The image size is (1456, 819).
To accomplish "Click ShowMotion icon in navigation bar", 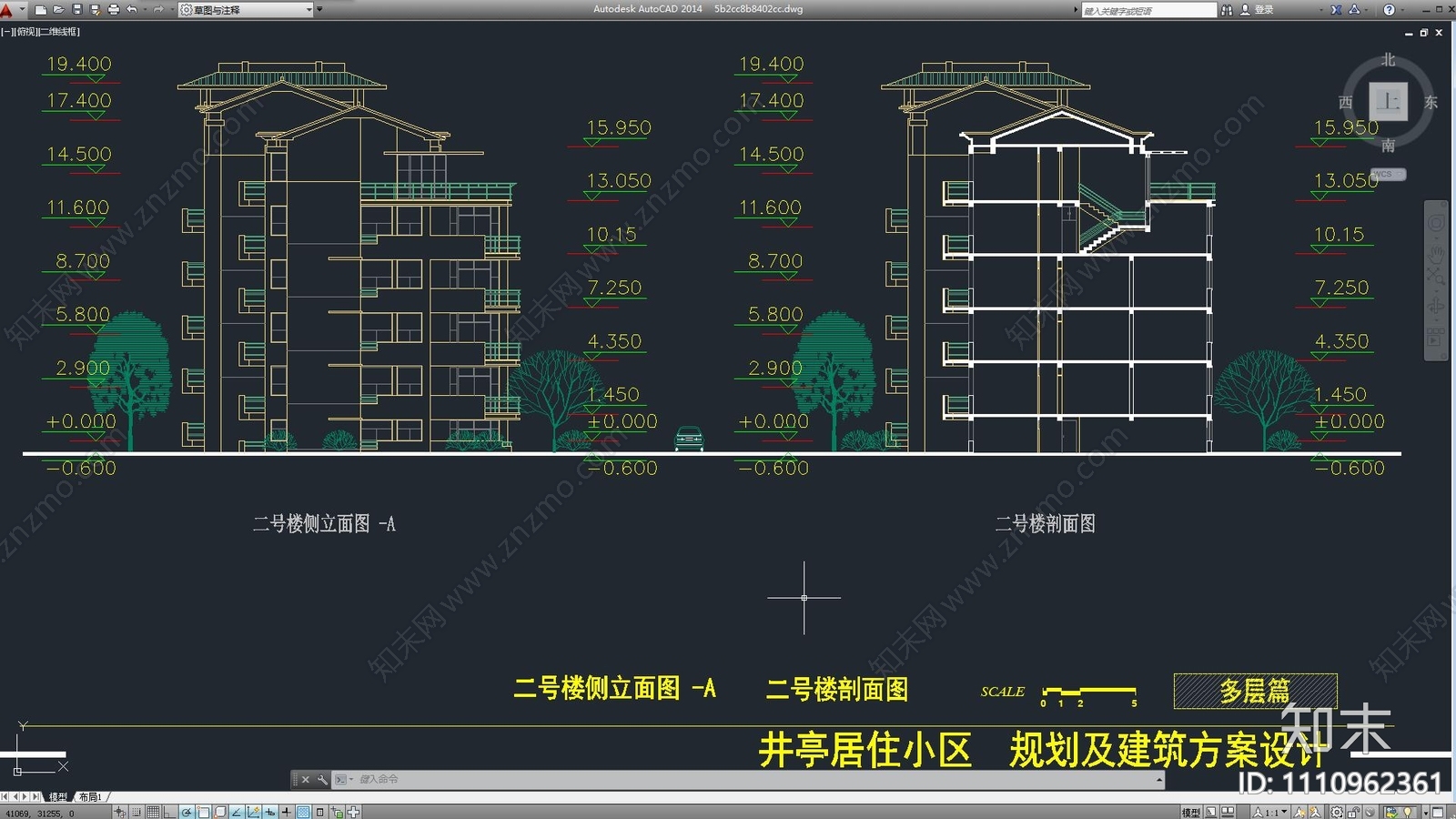I will pyautogui.click(x=1435, y=336).
